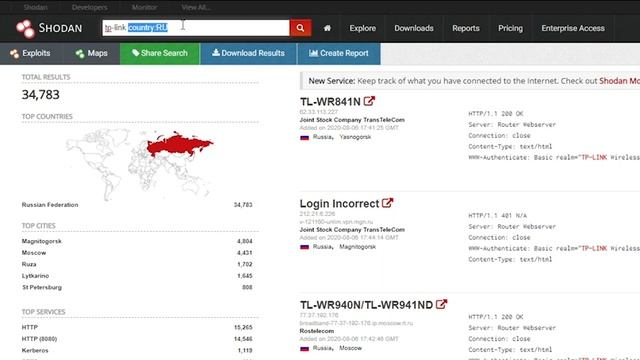
Task: Open the Exploits tab
Action: 31,53
